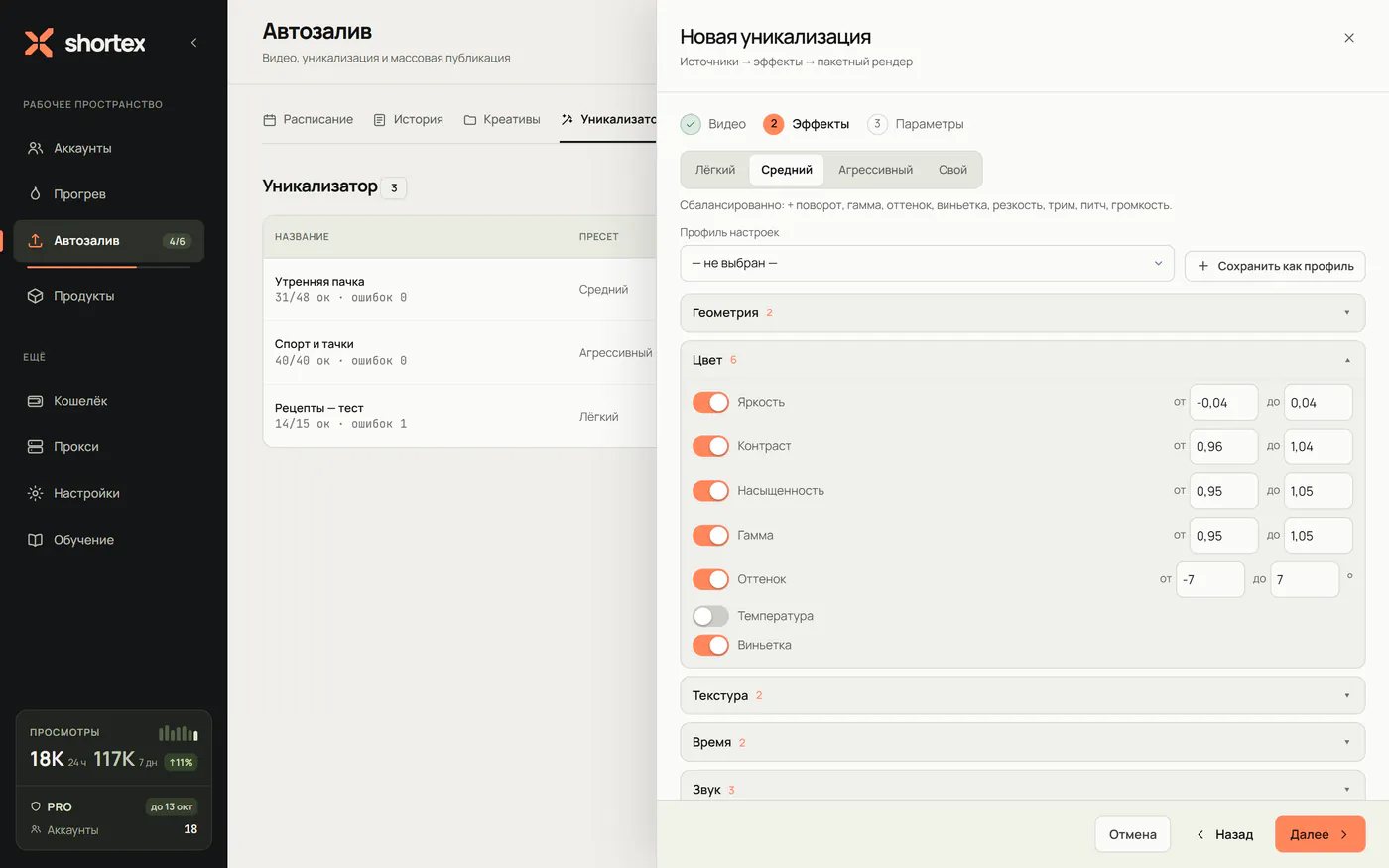Image resolution: width=1389 pixels, height=868 pixels.
Task: Open the Профиль настроек dropdown
Action: click(x=927, y=264)
